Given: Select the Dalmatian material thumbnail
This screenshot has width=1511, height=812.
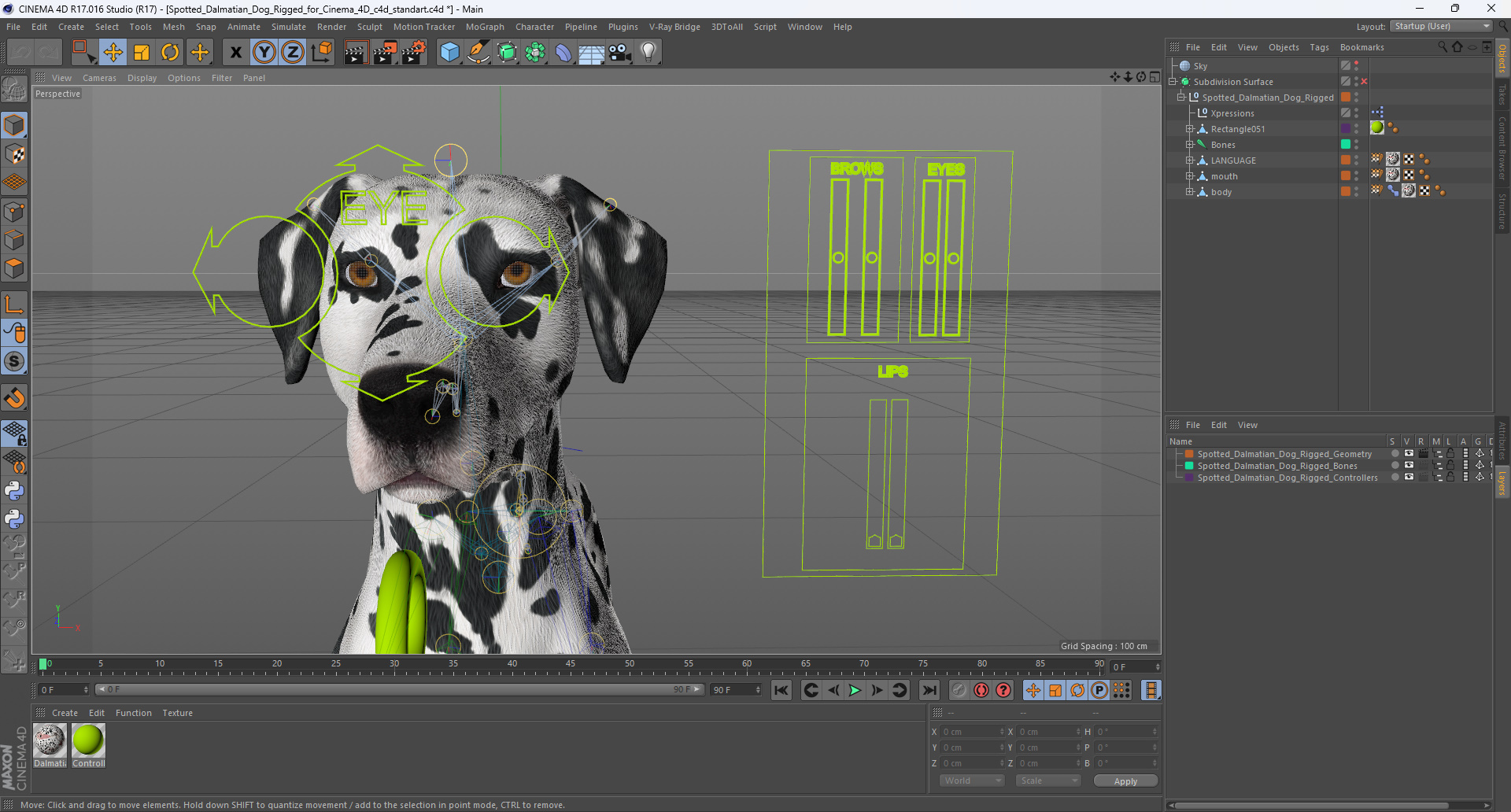Looking at the screenshot, I should (x=50, y=740).
